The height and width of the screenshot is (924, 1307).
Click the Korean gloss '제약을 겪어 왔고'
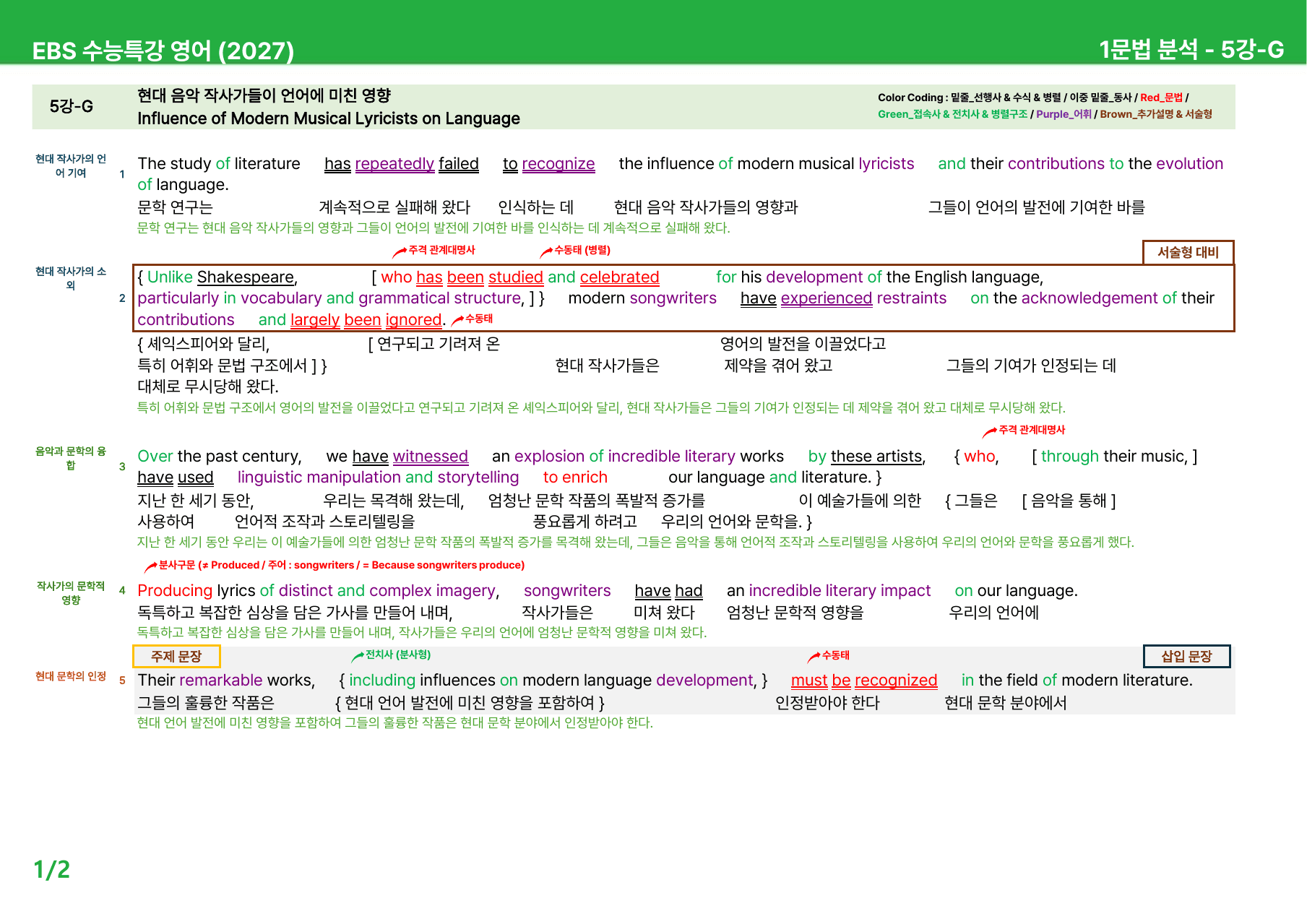click(778, 366)
